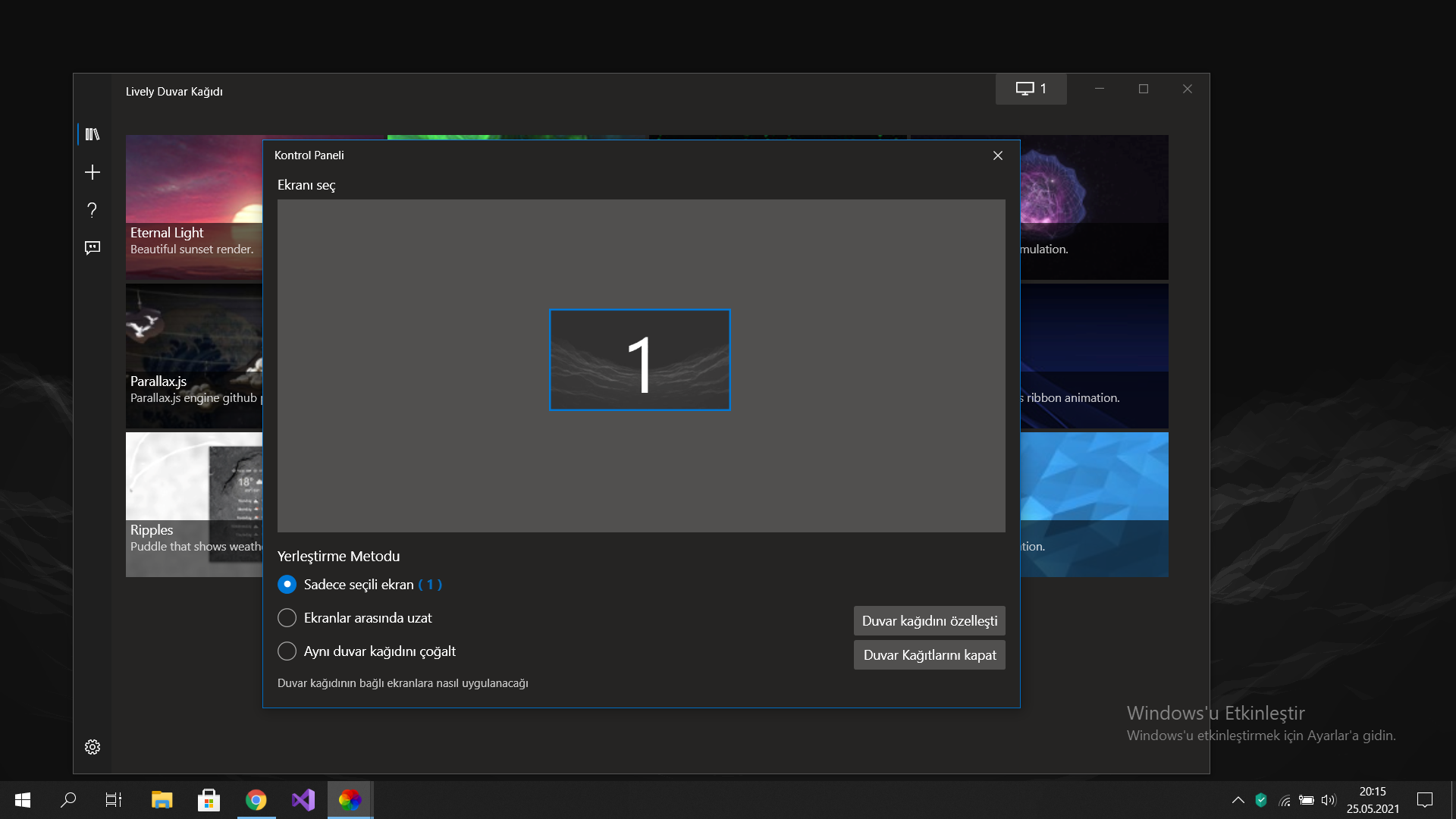
Task: Open Lively settings gear icon
Action: [x=93, y=747]
